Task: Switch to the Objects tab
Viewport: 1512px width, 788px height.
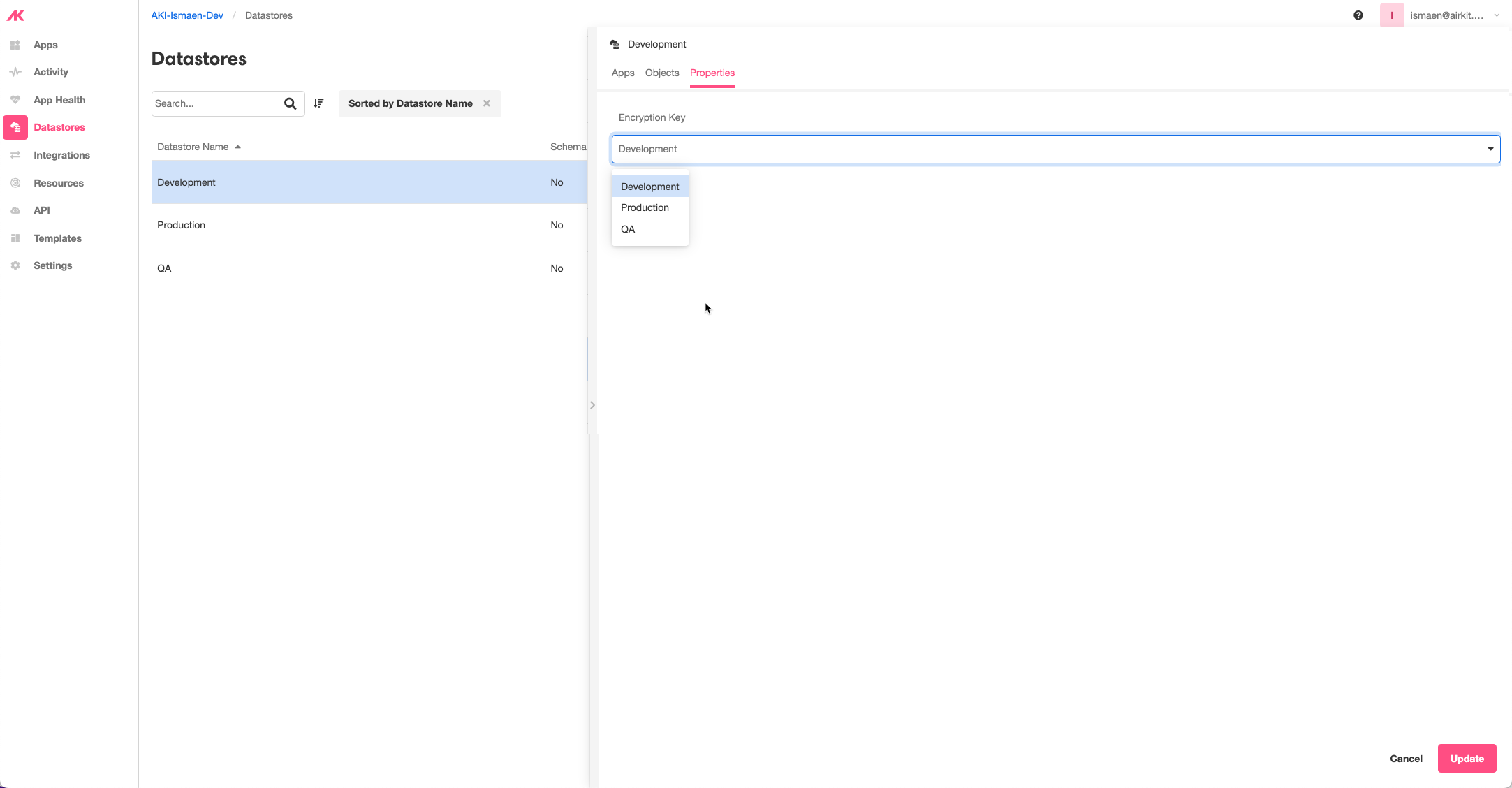Action: [661, 73]
